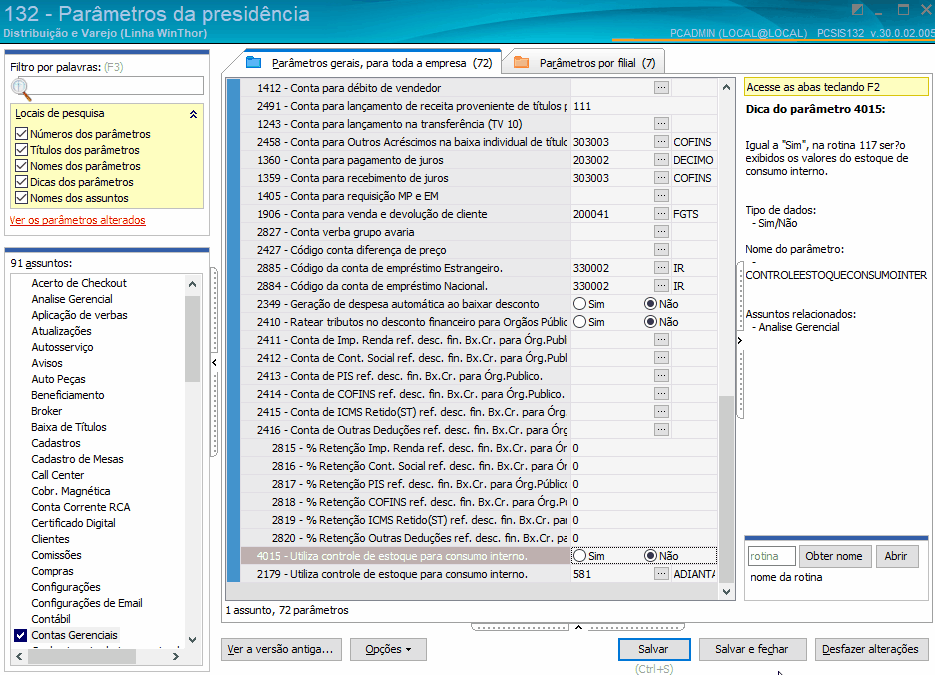Screen dimensions: 935x675
Task: Open lookup button for parameter 2414
Action: (x=661, y=394)
